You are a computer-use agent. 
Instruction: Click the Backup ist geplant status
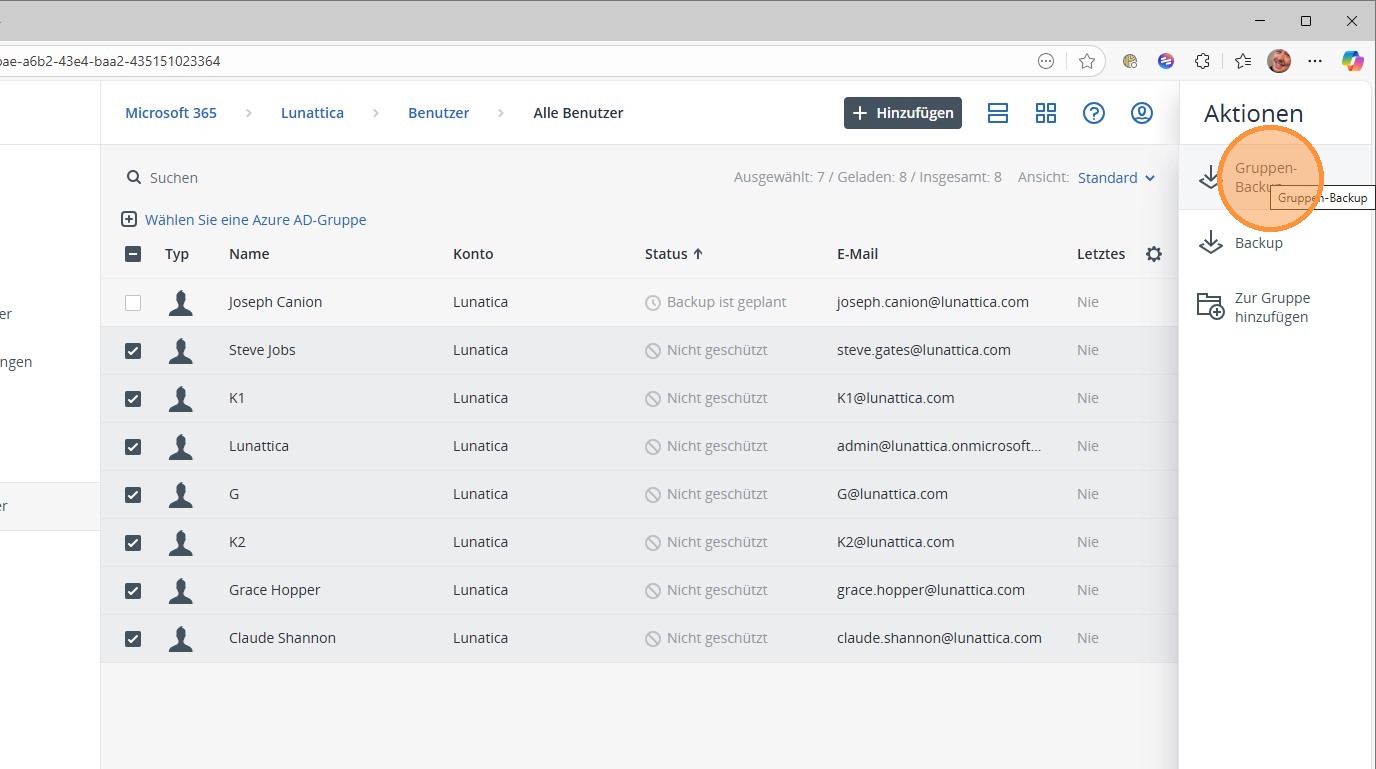coord(716,302)
